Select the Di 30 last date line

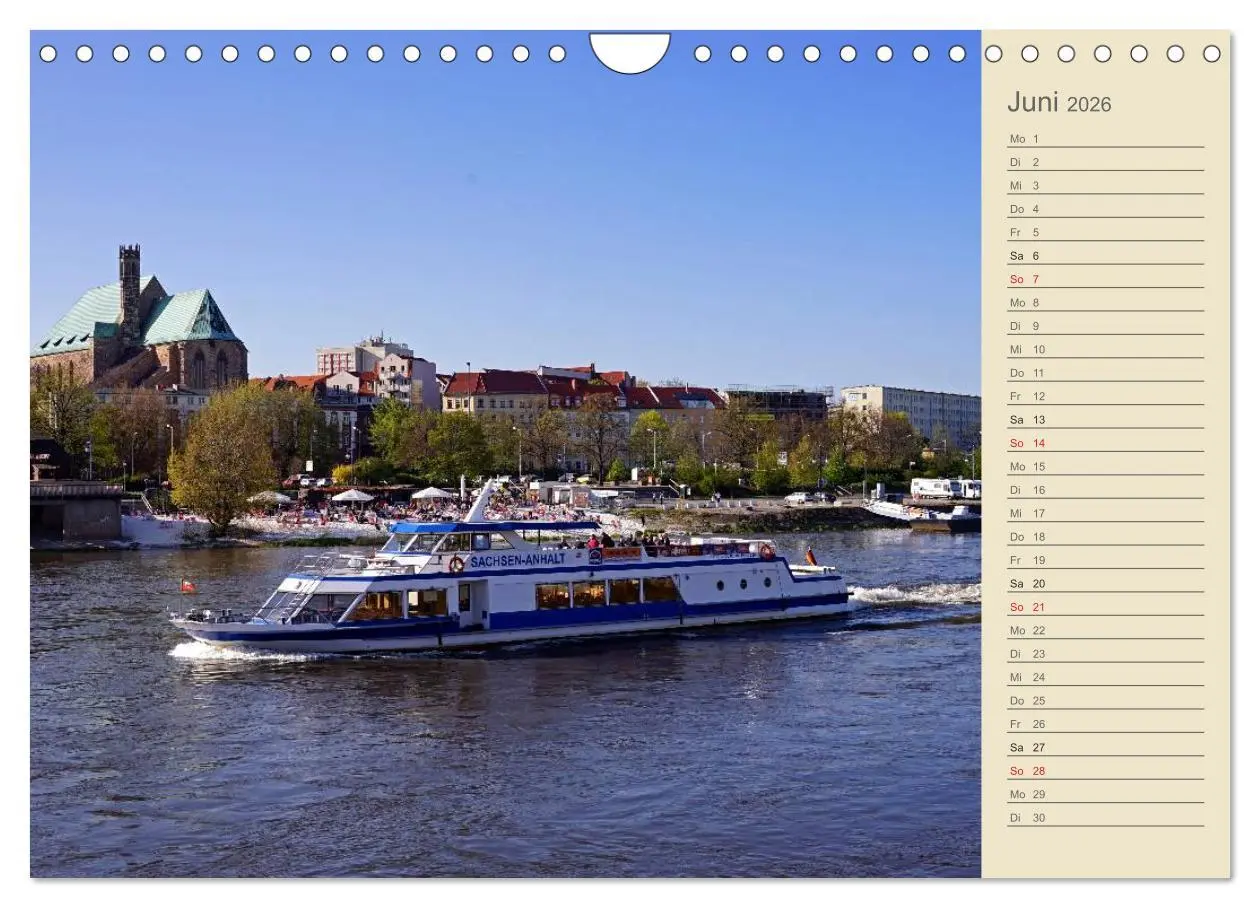pos(1029,817)
